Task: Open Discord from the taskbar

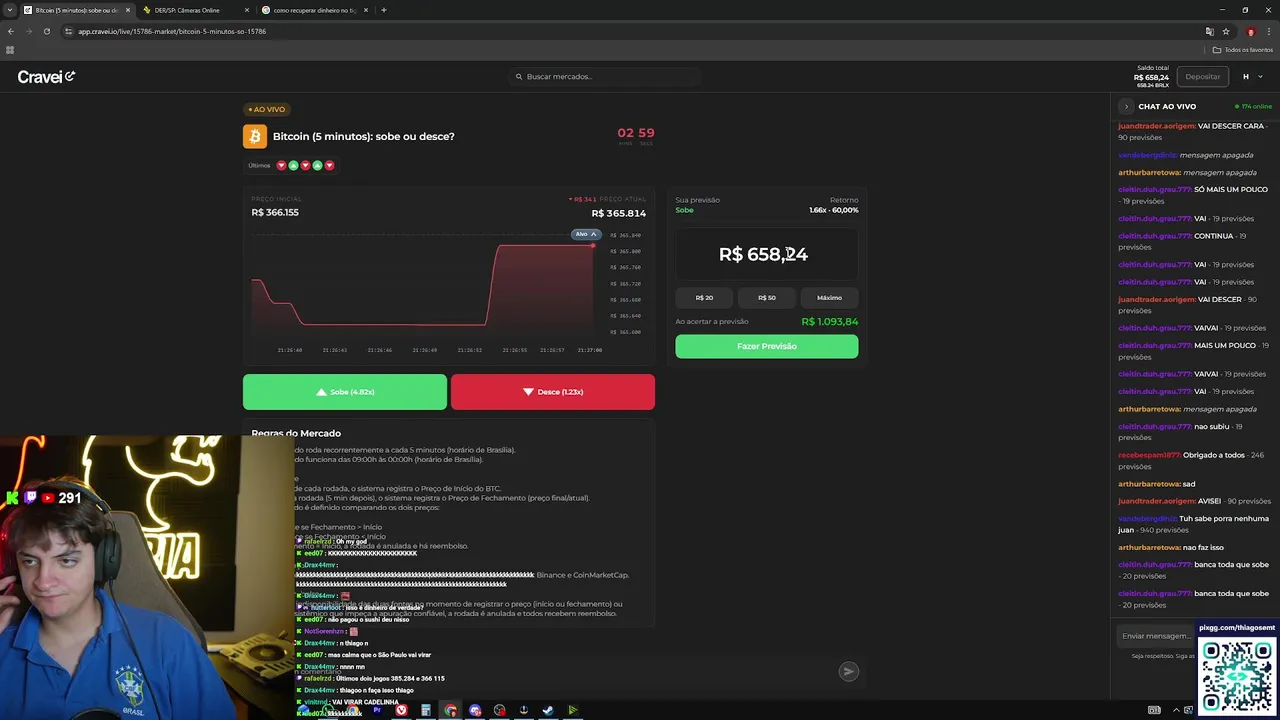Action: click(475, 710)
